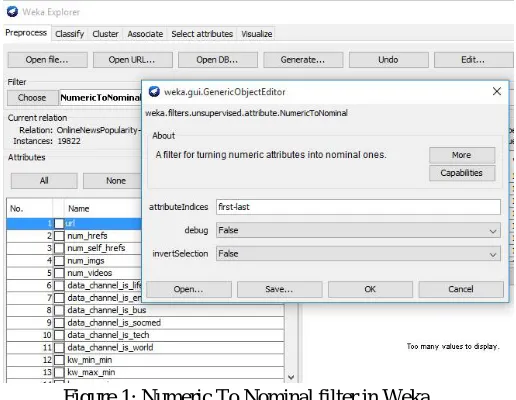The image size is (516, 400).
Task: Check the data_channel_is_world checkbox
Action: pyautogui.click(x=59, y=348)
